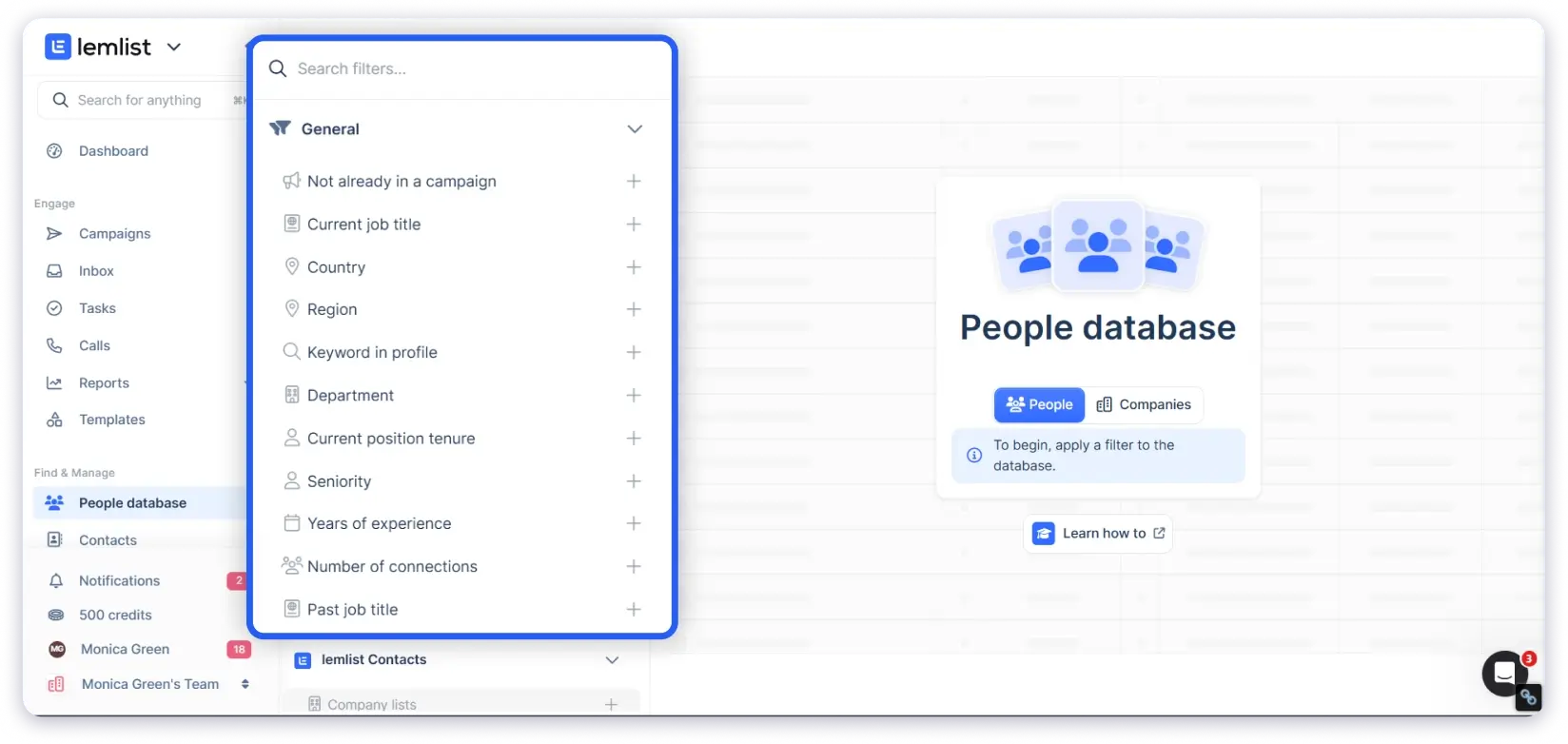Add the Current position tenure filter
Image resolution: width=1568 pixels, height=744 pixels.
634,438
